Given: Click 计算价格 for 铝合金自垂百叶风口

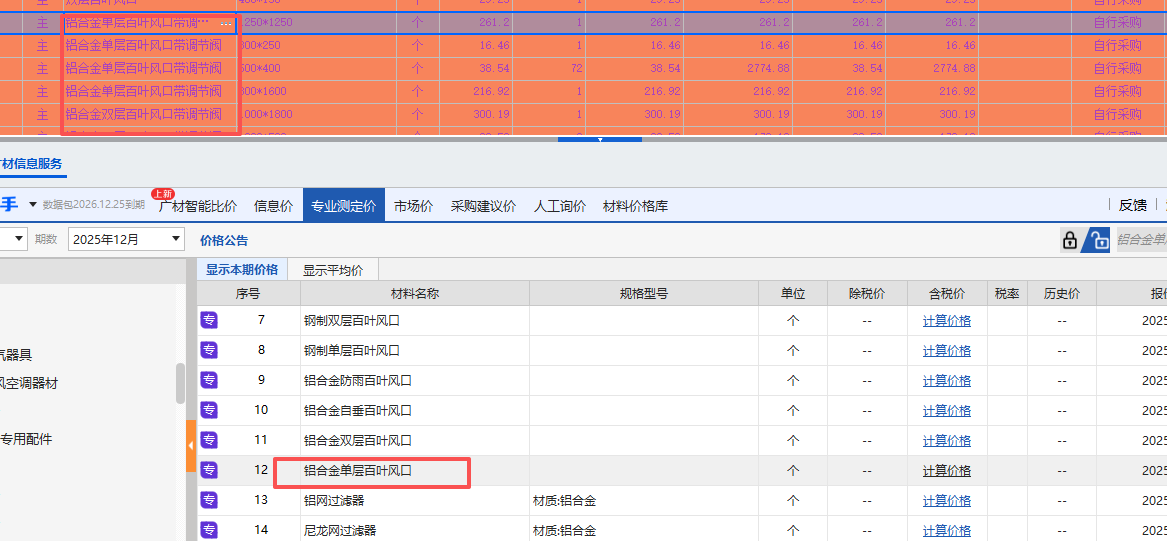Looking at the screenshot, I should (x=947, y=410).
